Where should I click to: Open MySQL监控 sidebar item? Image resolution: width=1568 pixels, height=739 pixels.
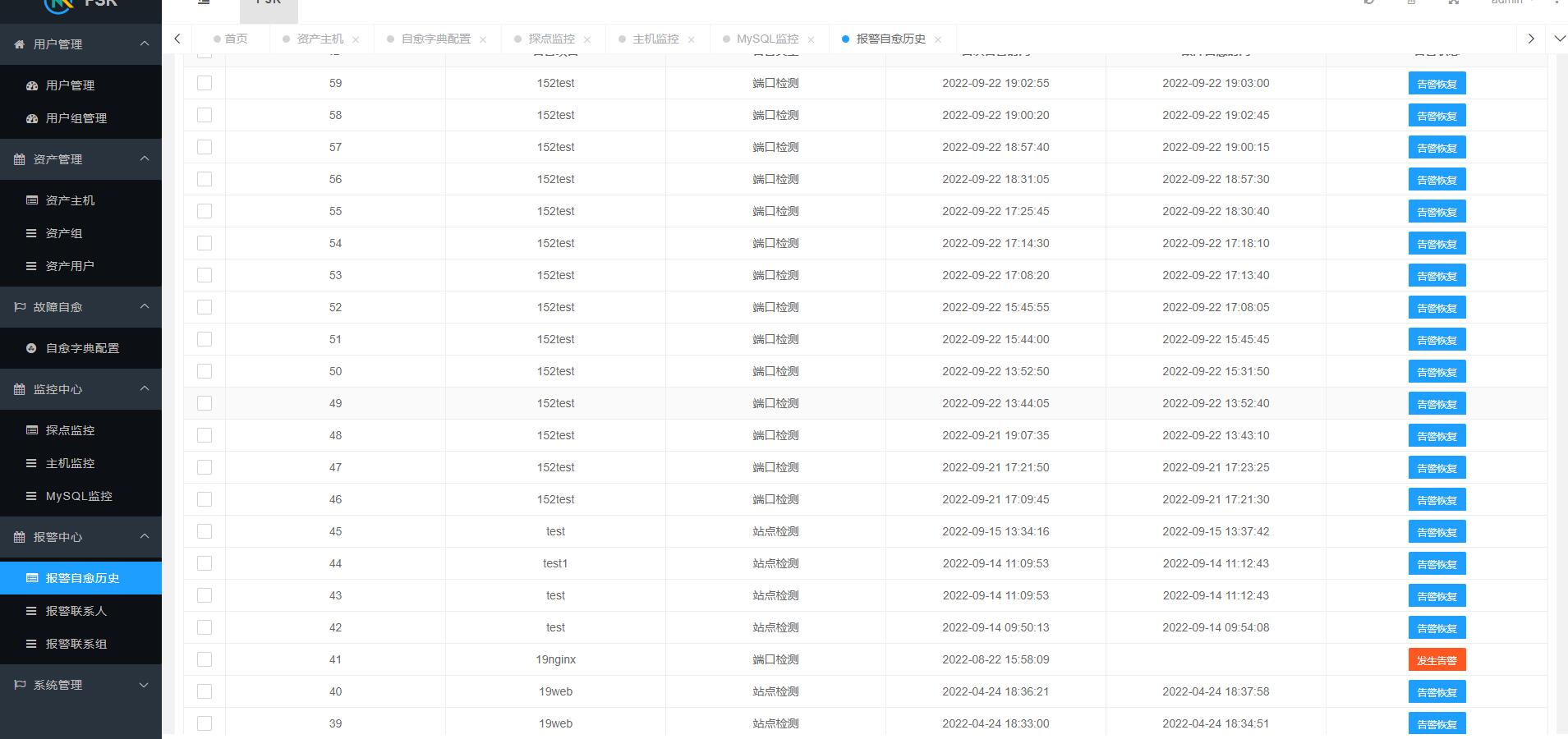[80, 496]
